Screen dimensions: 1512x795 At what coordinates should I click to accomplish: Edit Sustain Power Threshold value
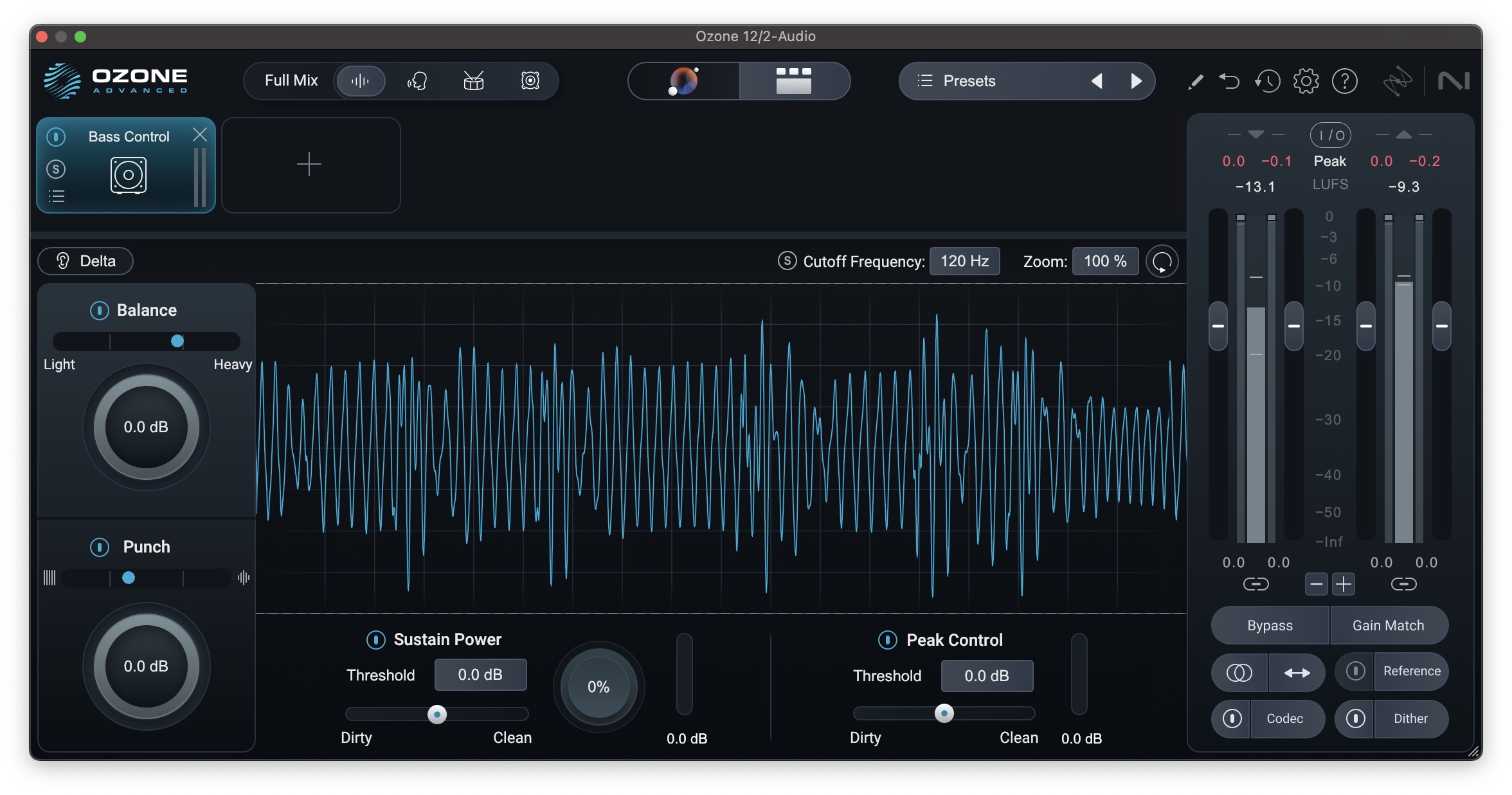click(x=480, y=675)
